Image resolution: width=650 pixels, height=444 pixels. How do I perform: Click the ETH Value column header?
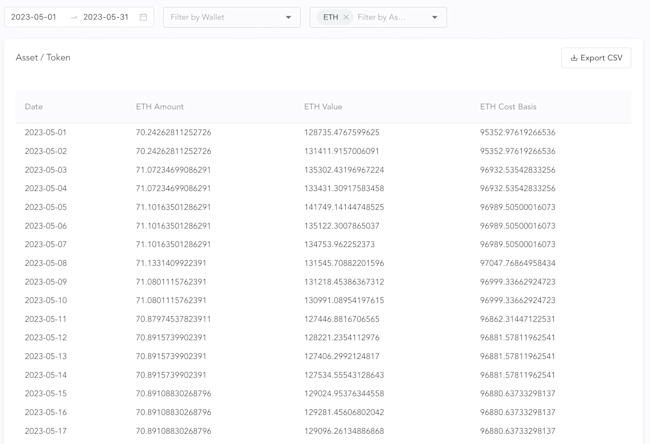pos(323,107)
